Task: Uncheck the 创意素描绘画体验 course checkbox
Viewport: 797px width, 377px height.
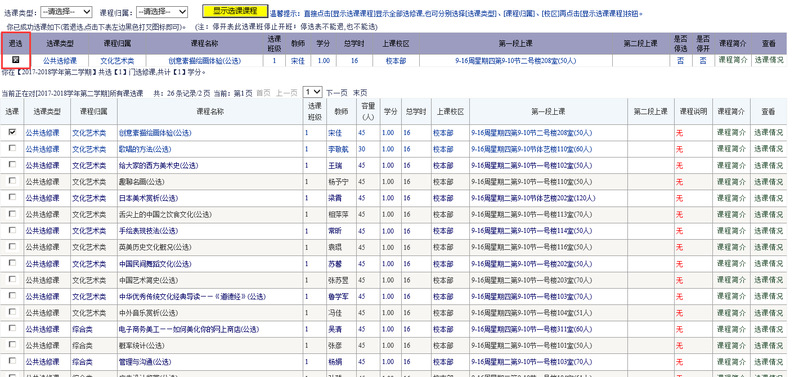Action: pos(12,132)
